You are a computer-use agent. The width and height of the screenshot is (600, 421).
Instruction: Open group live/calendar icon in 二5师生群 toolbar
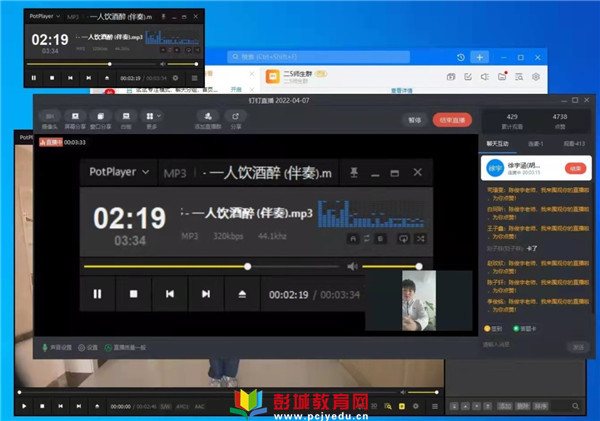click(451, 77)
